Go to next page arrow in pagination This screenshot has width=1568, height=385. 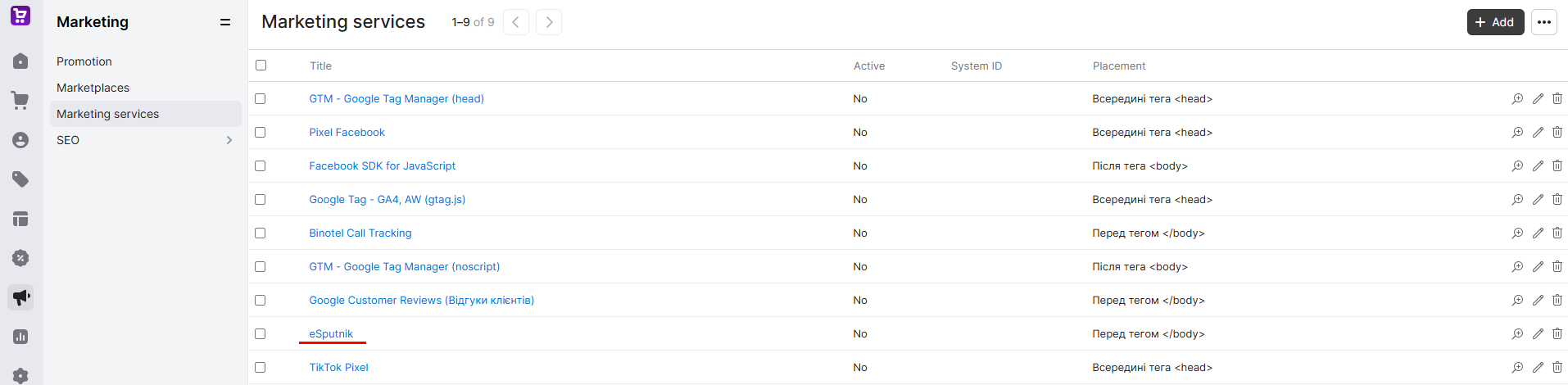pyautogui.click(x=549, y=22)
